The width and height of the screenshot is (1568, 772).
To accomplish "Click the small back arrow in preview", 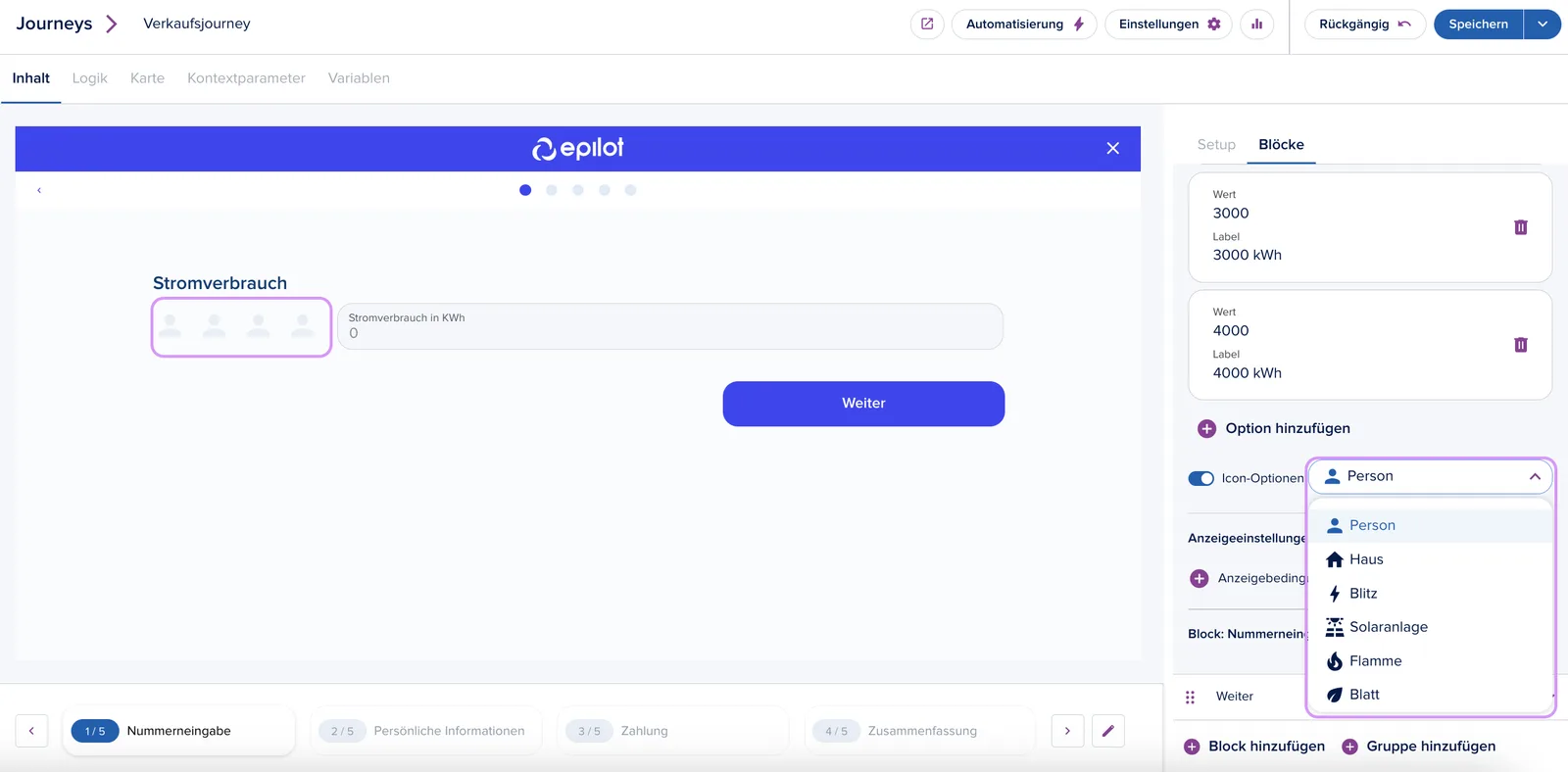I will point(39,190).
